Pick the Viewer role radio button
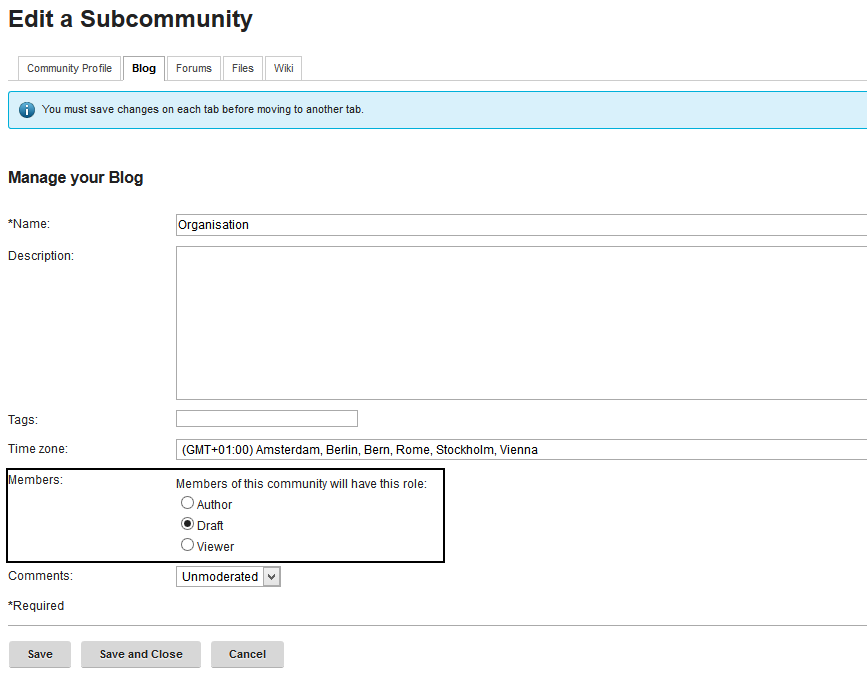 pyautogui.click(x=187, y=545)
